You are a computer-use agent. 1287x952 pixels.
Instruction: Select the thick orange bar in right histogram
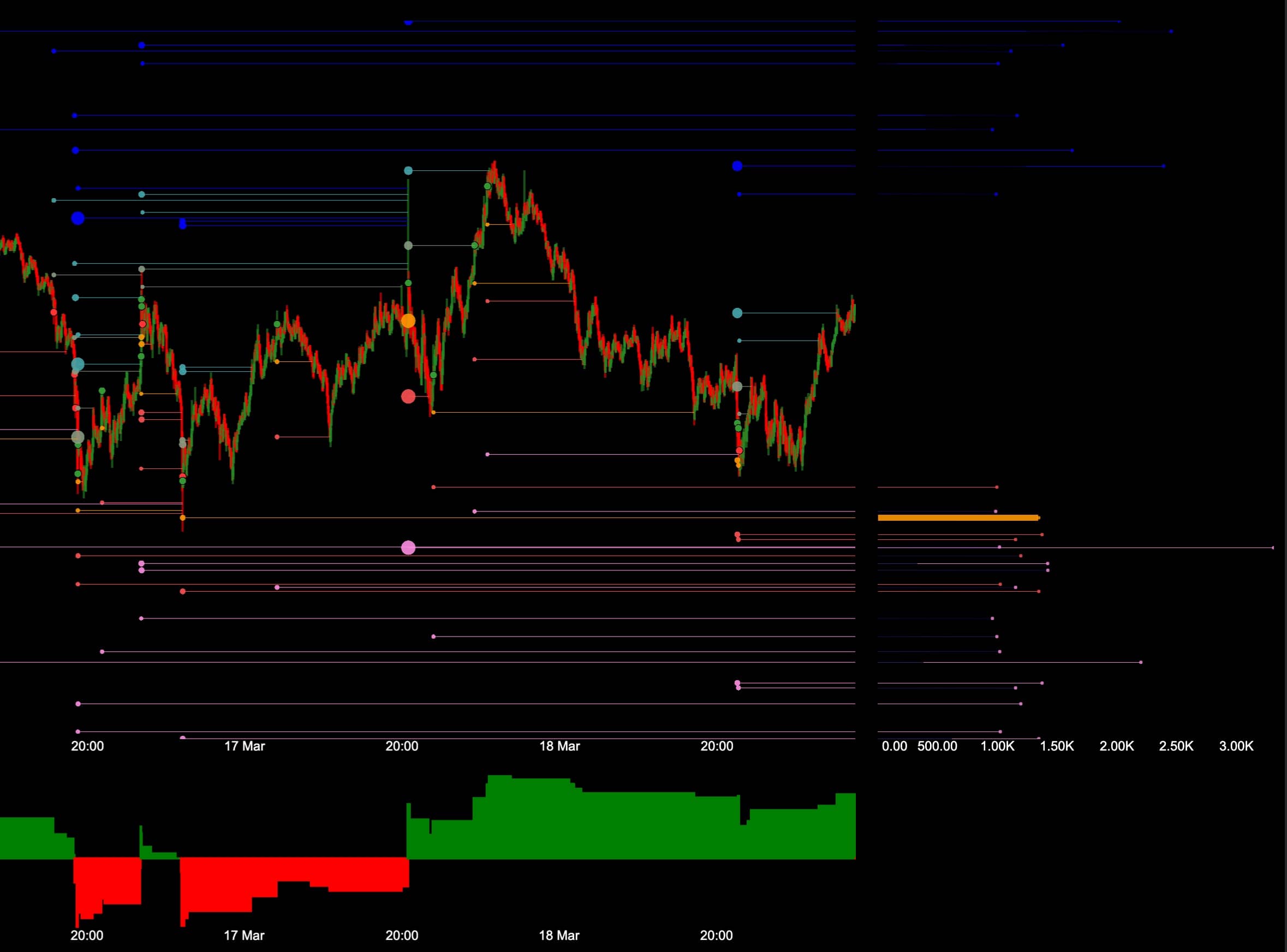click(x=957, y=517)
